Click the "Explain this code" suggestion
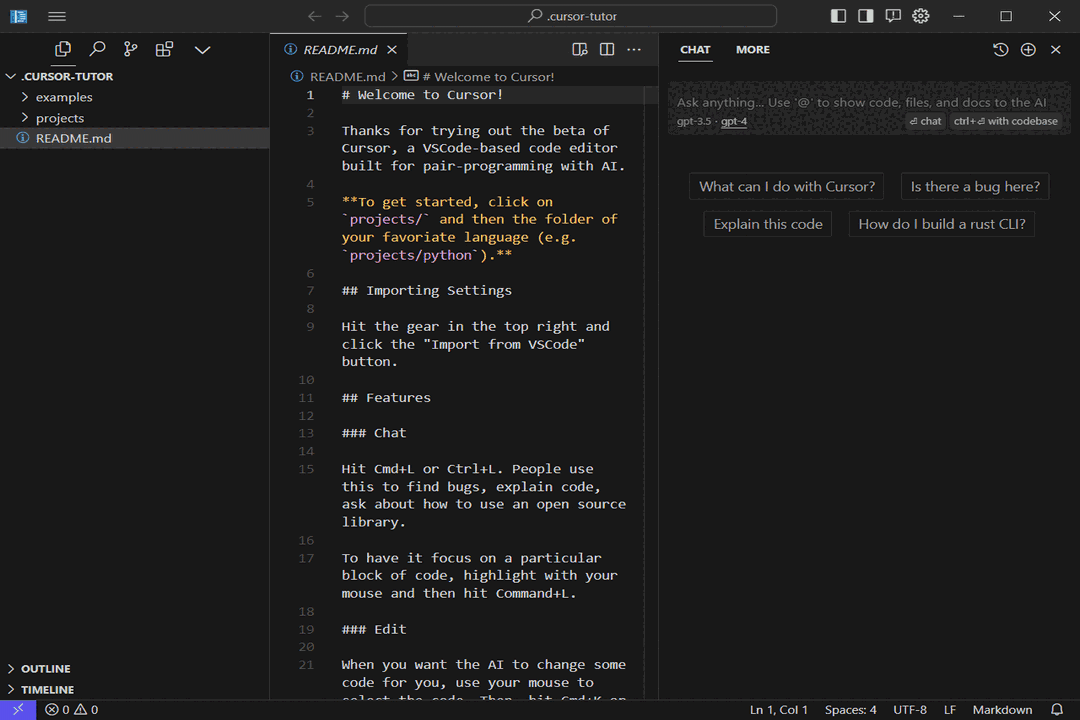 [x=768, y=224]
